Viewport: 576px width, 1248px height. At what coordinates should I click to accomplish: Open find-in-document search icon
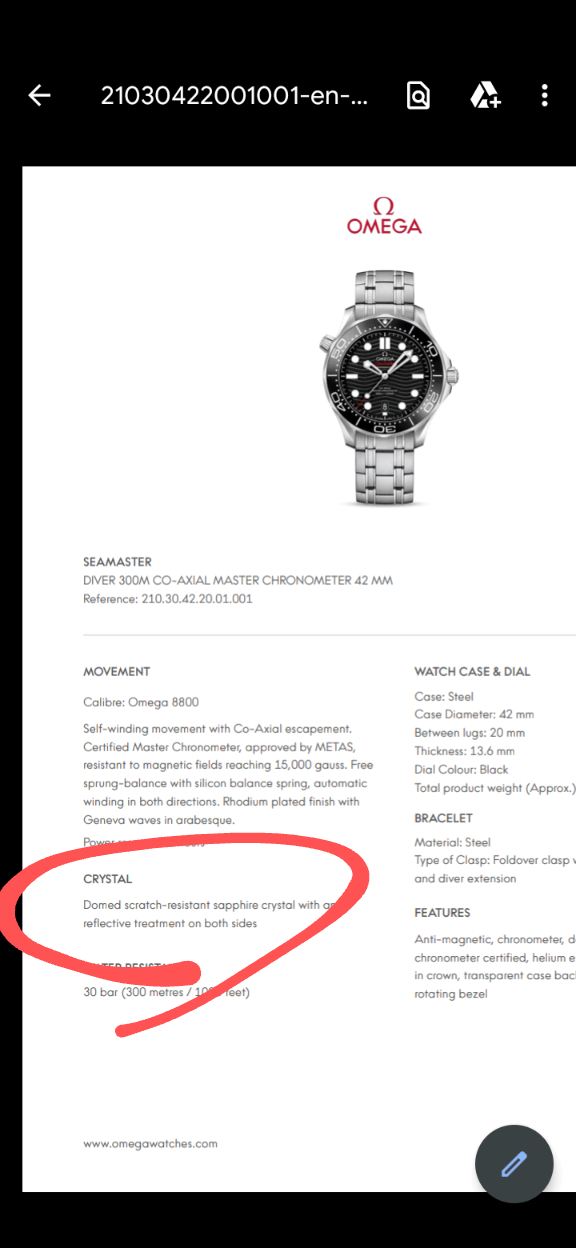click(418, 96)
